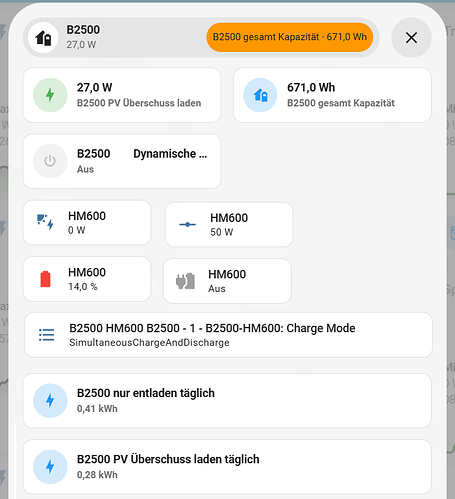Click the red battery HM600 14,0 % icon

coord(45,279)
